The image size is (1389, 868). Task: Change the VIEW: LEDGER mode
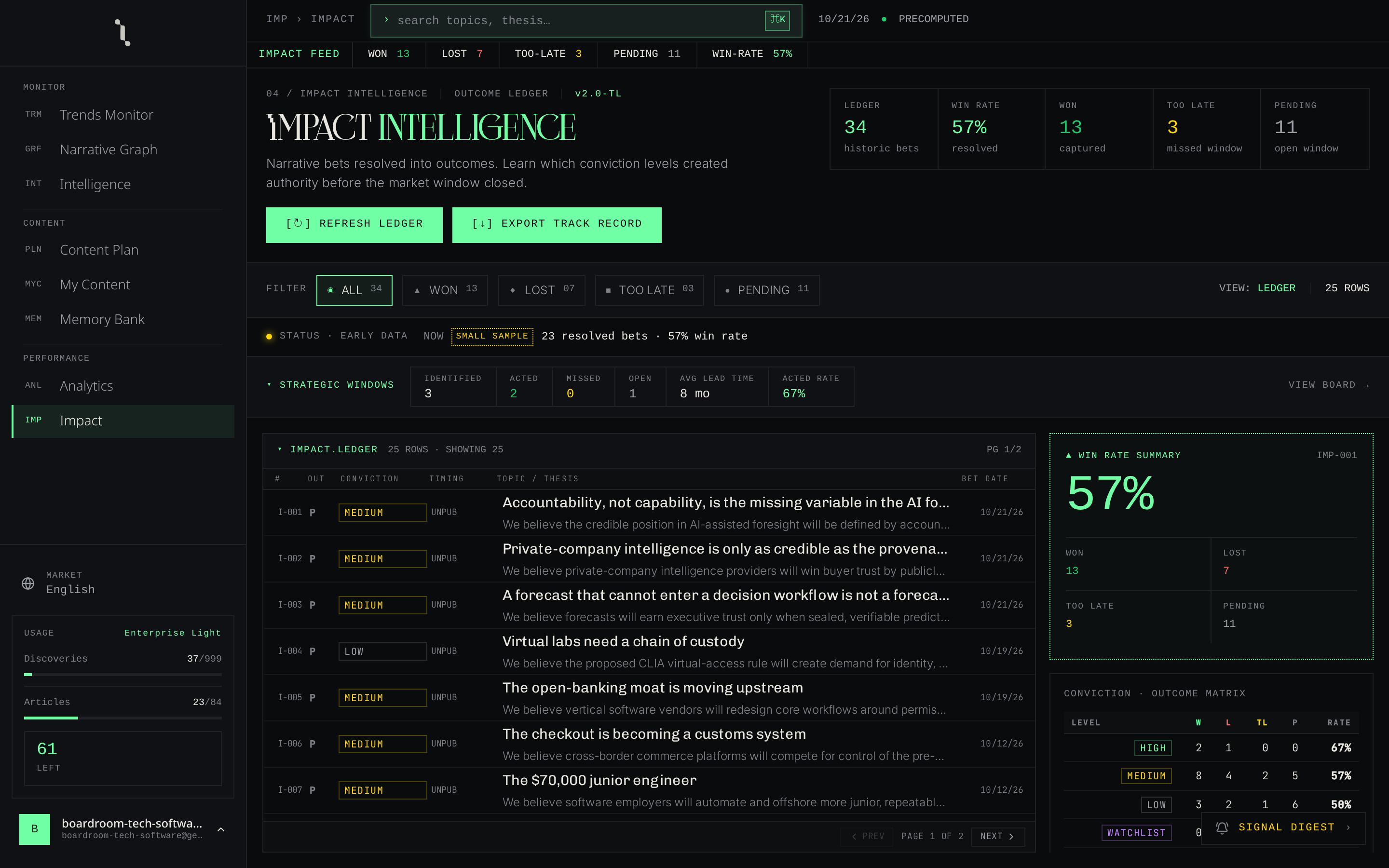(1257, 288)
